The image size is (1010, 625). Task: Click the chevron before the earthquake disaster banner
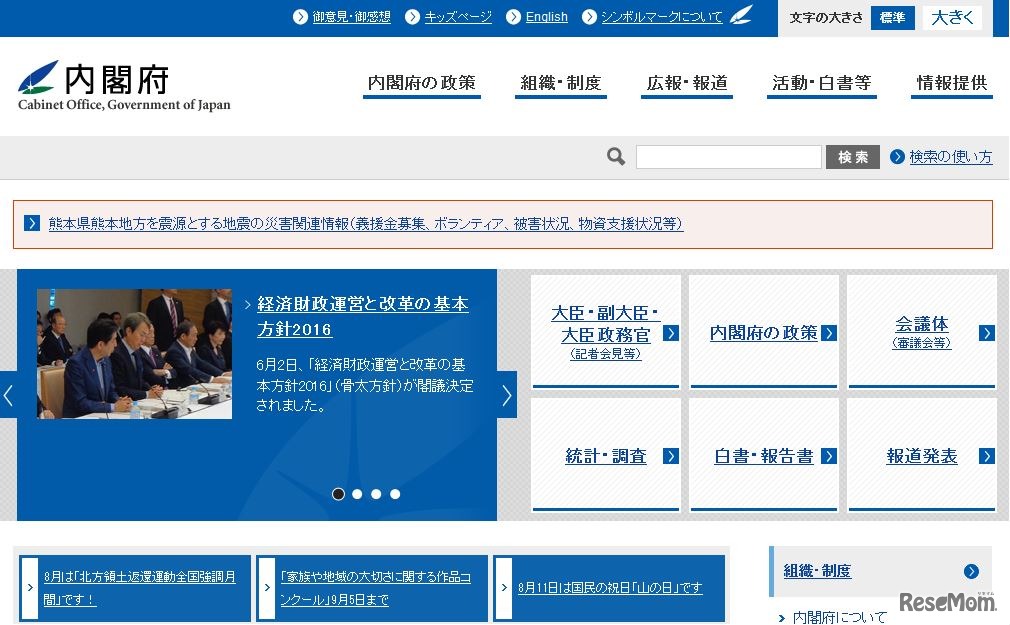pos(31,223)
